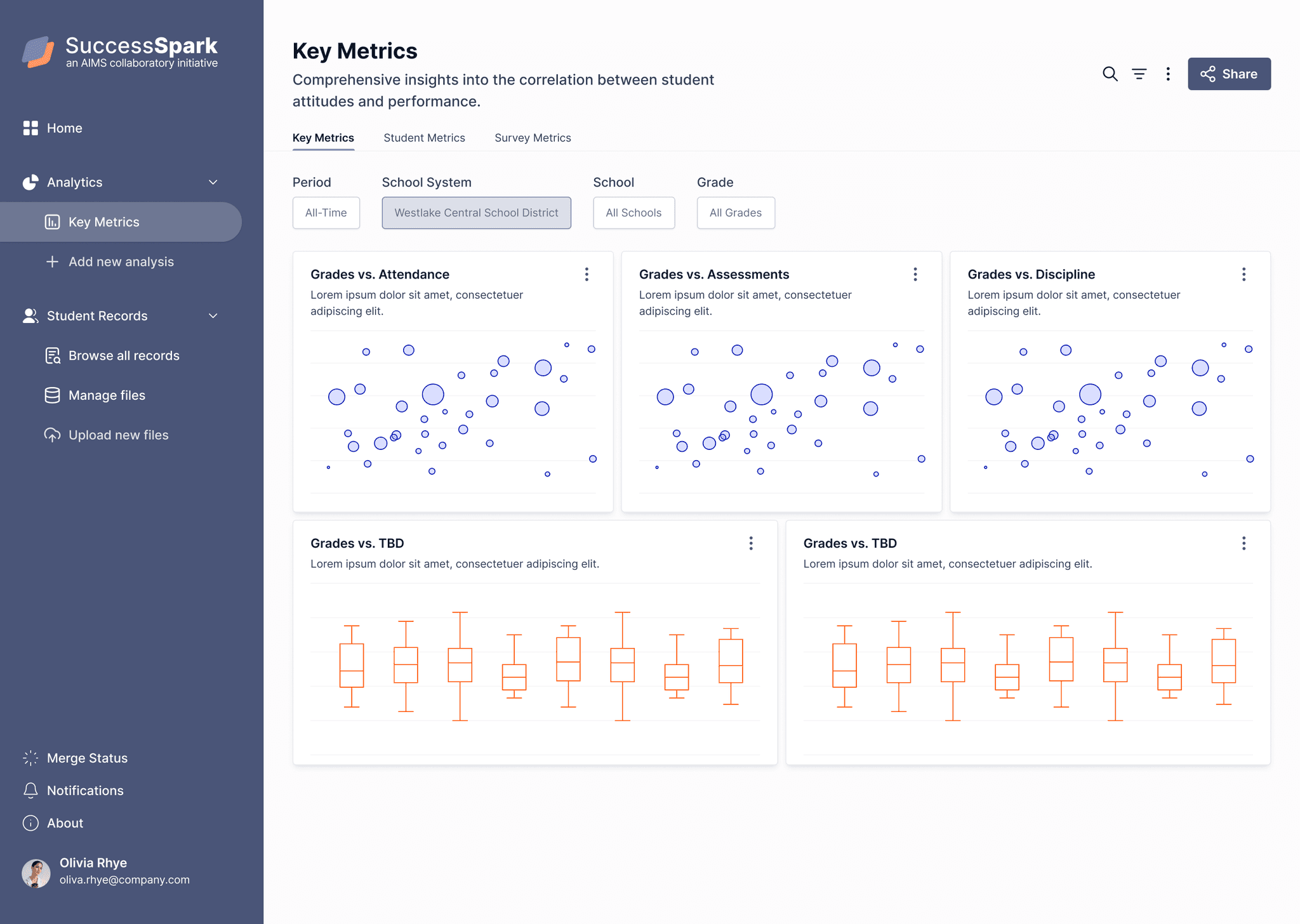Click Olivia Rhye's profile avatar
This screenshot has height=924, width=1300.
click(36, 874)
